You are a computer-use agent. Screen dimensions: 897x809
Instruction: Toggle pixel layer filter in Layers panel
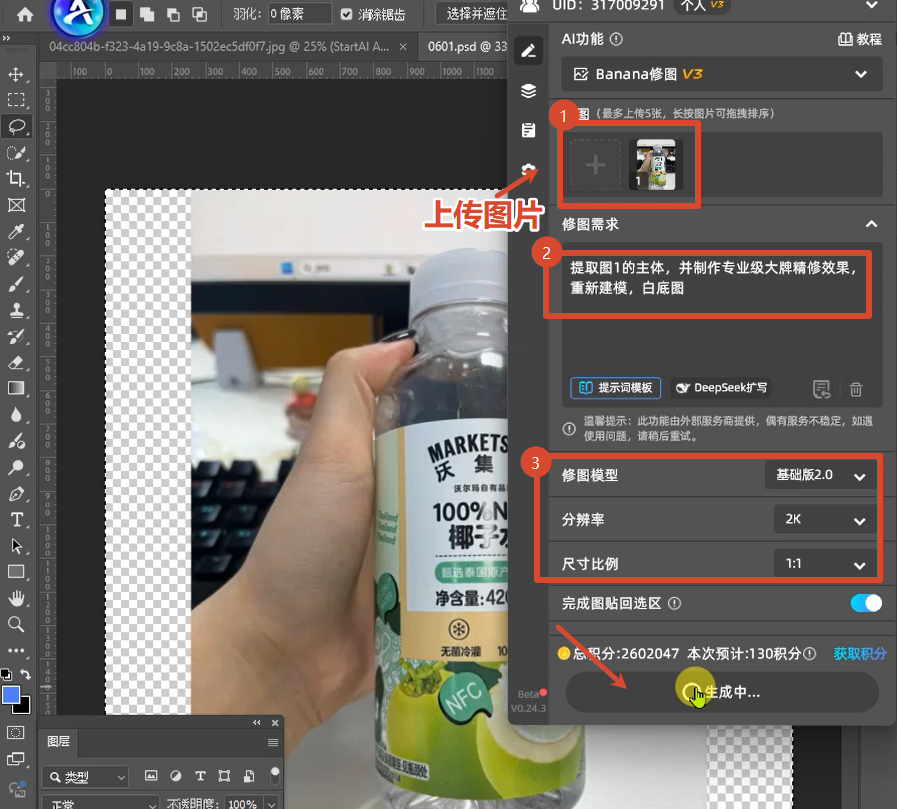[151, 776]
